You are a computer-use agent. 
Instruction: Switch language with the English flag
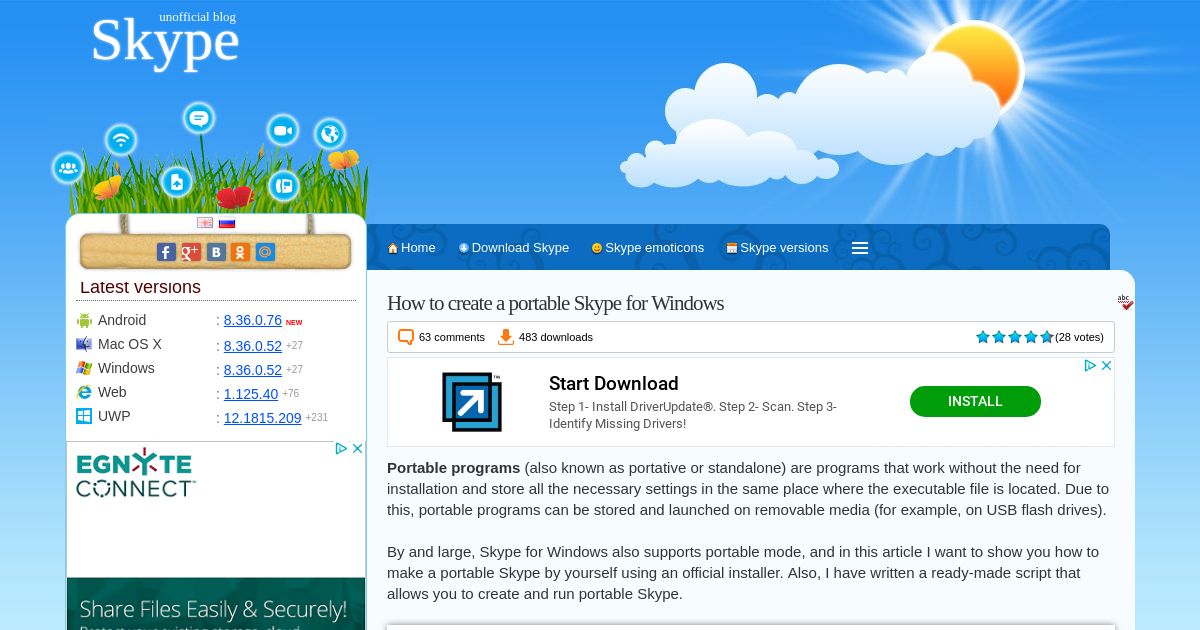tap(205, 223)
